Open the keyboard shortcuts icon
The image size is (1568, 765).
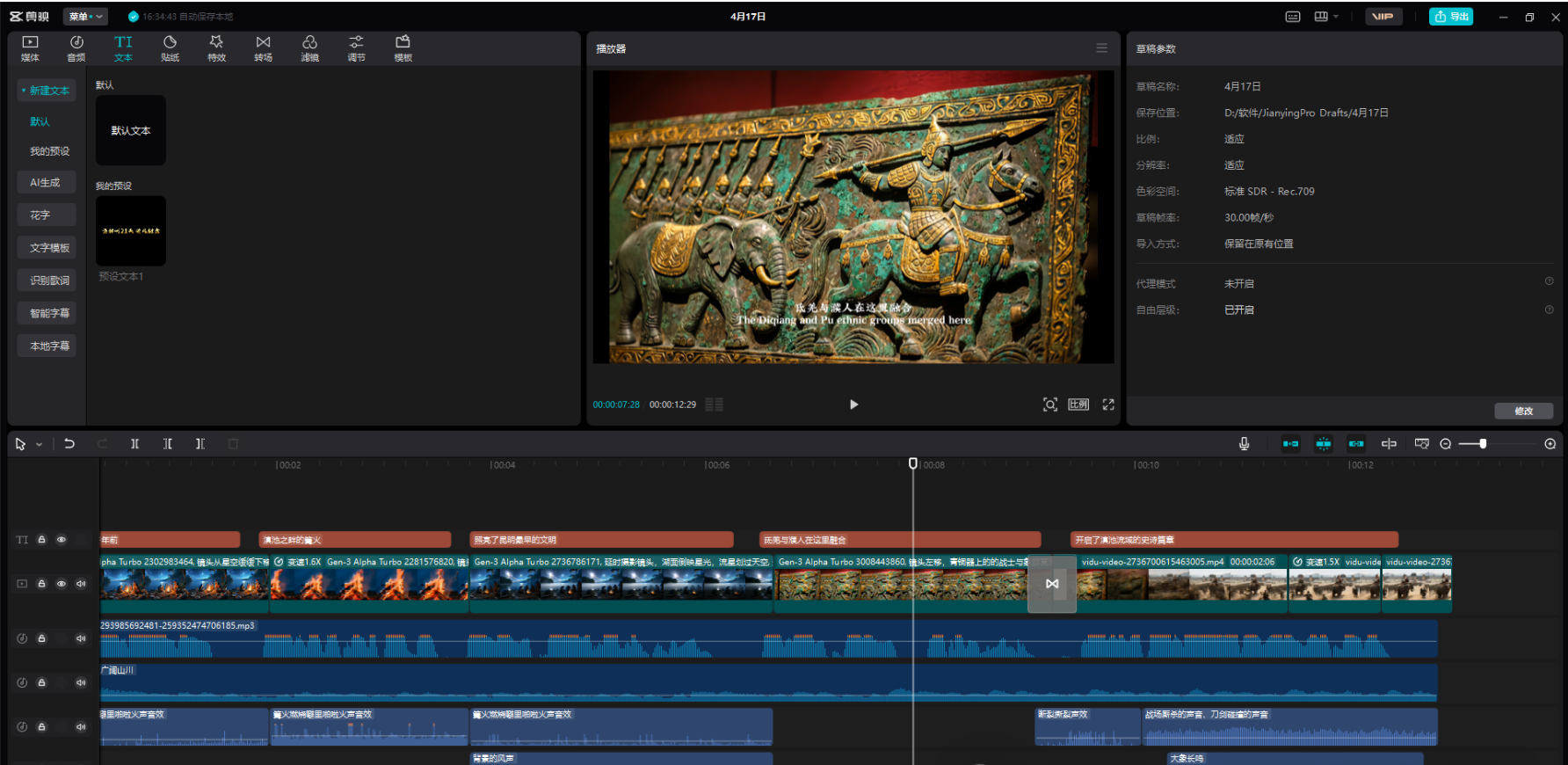coord(1293,17)
